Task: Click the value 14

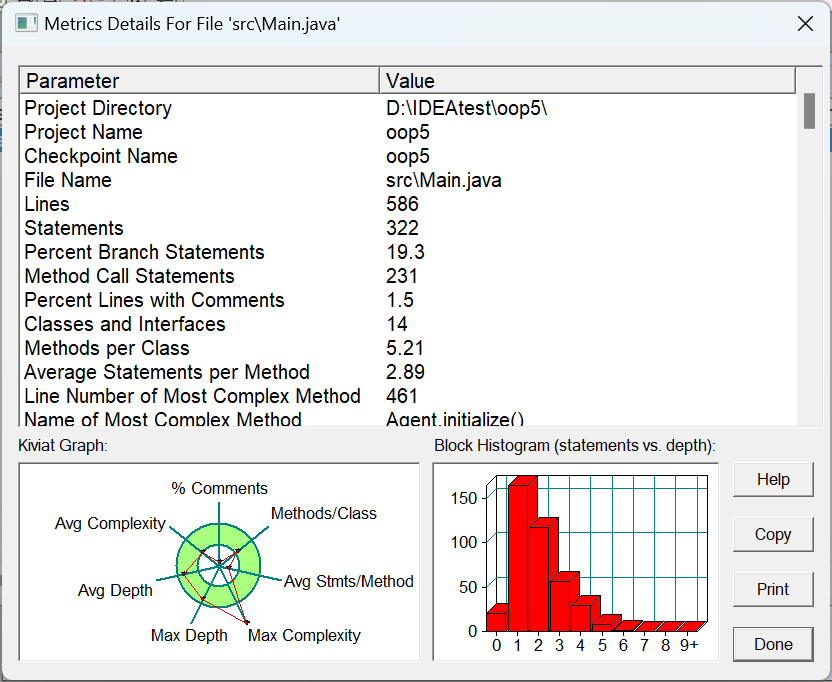Action: [x=397, y=324]
